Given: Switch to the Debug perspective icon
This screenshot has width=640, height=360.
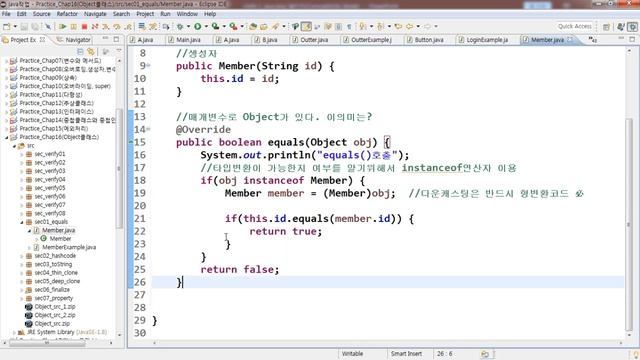Looking at the screenshot, I should (633, 27).
